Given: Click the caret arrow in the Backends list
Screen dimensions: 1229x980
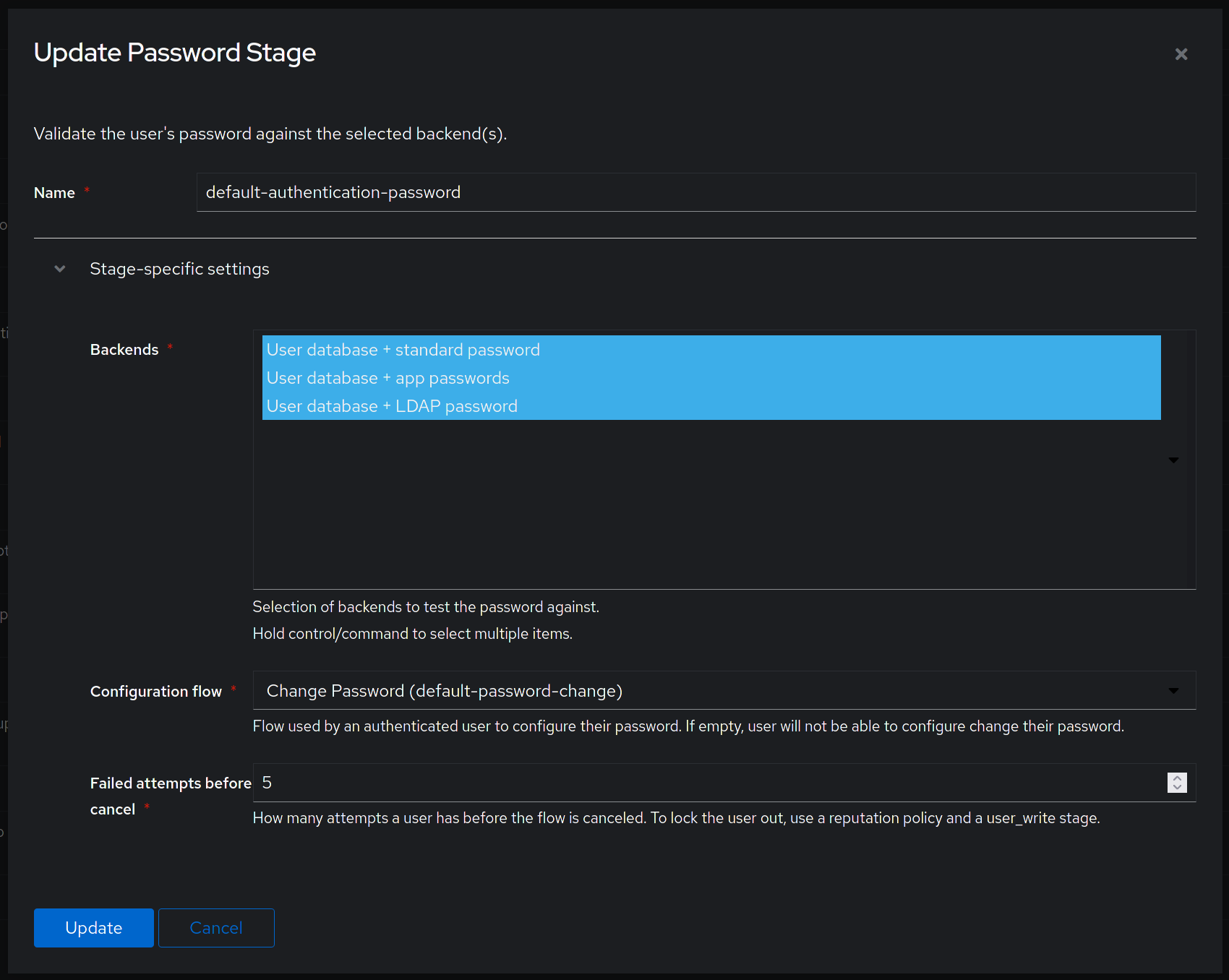Looking at the screenshot, I should [1173, 460].
